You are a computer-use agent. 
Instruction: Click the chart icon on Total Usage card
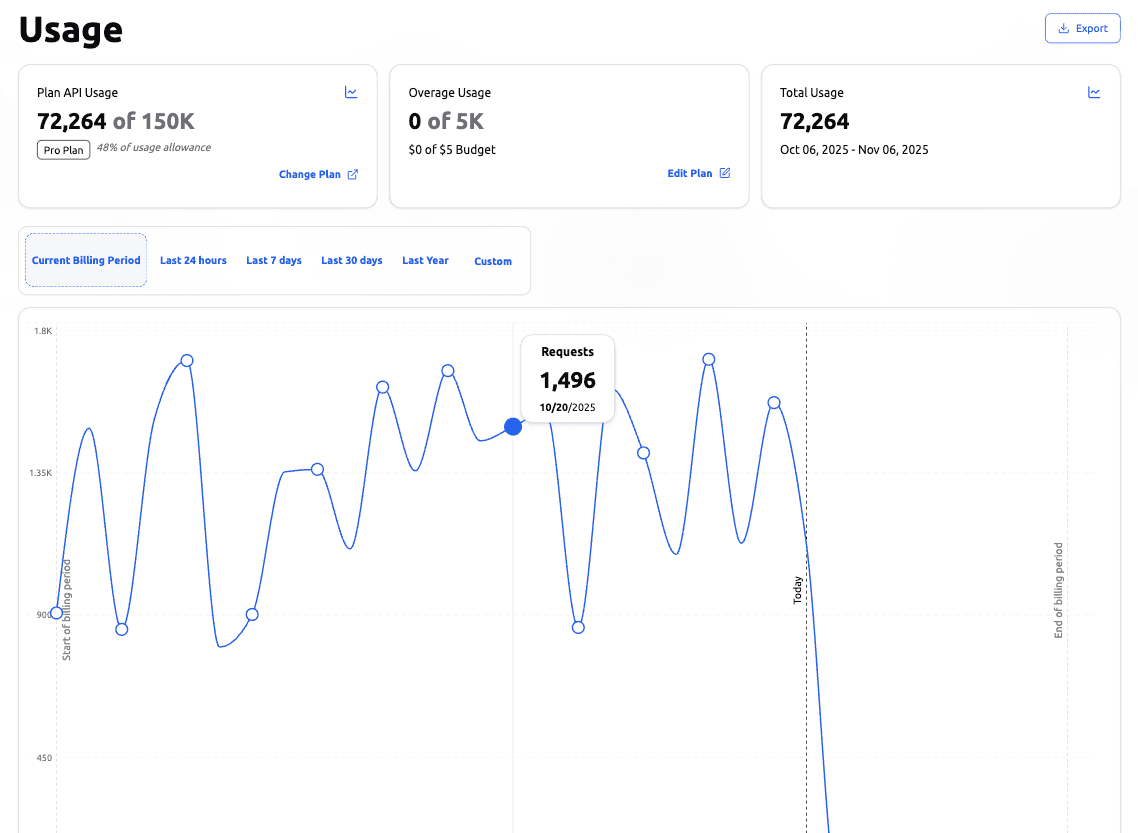tap(1094, 91)
